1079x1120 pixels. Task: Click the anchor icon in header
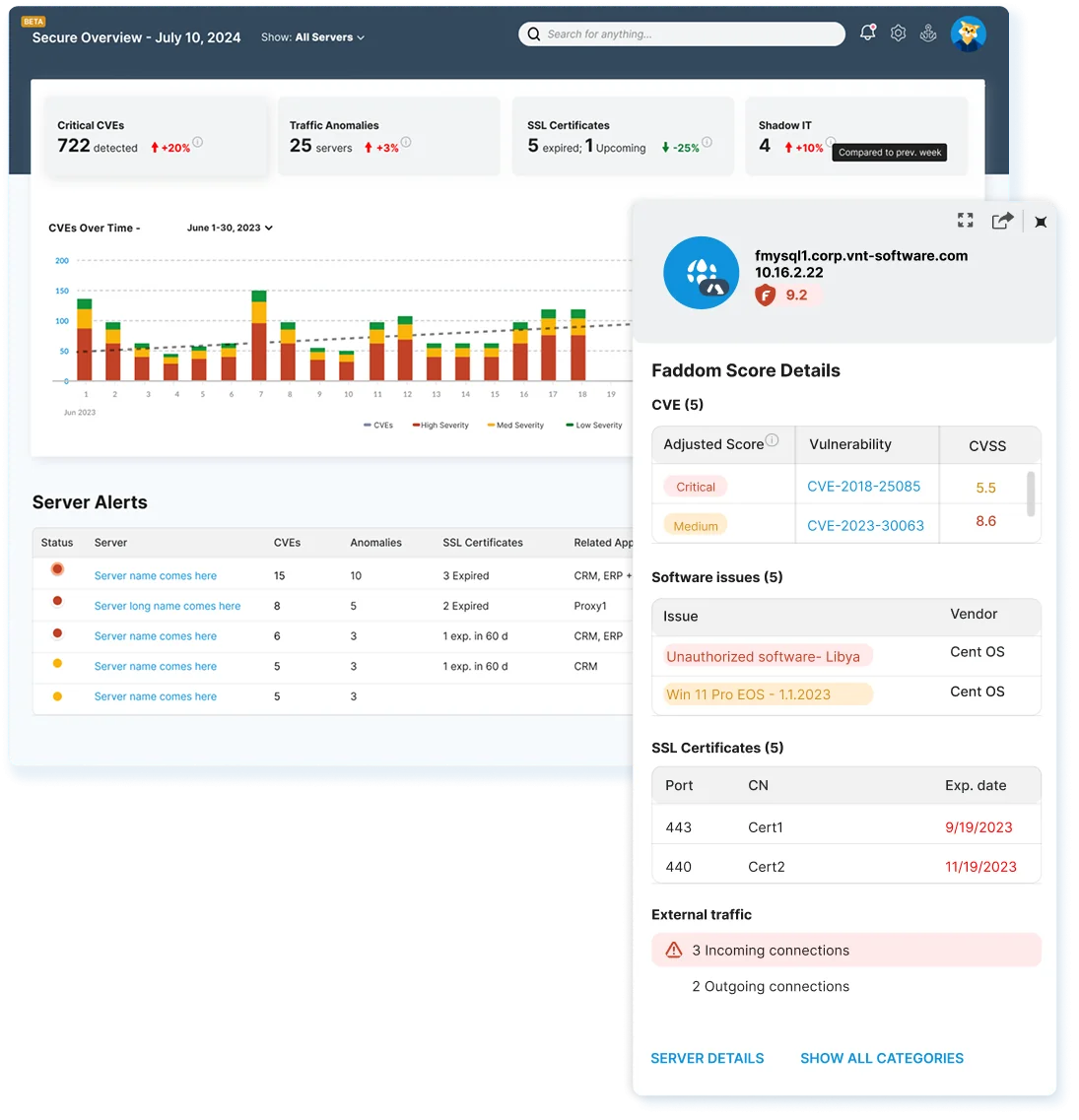928,33
